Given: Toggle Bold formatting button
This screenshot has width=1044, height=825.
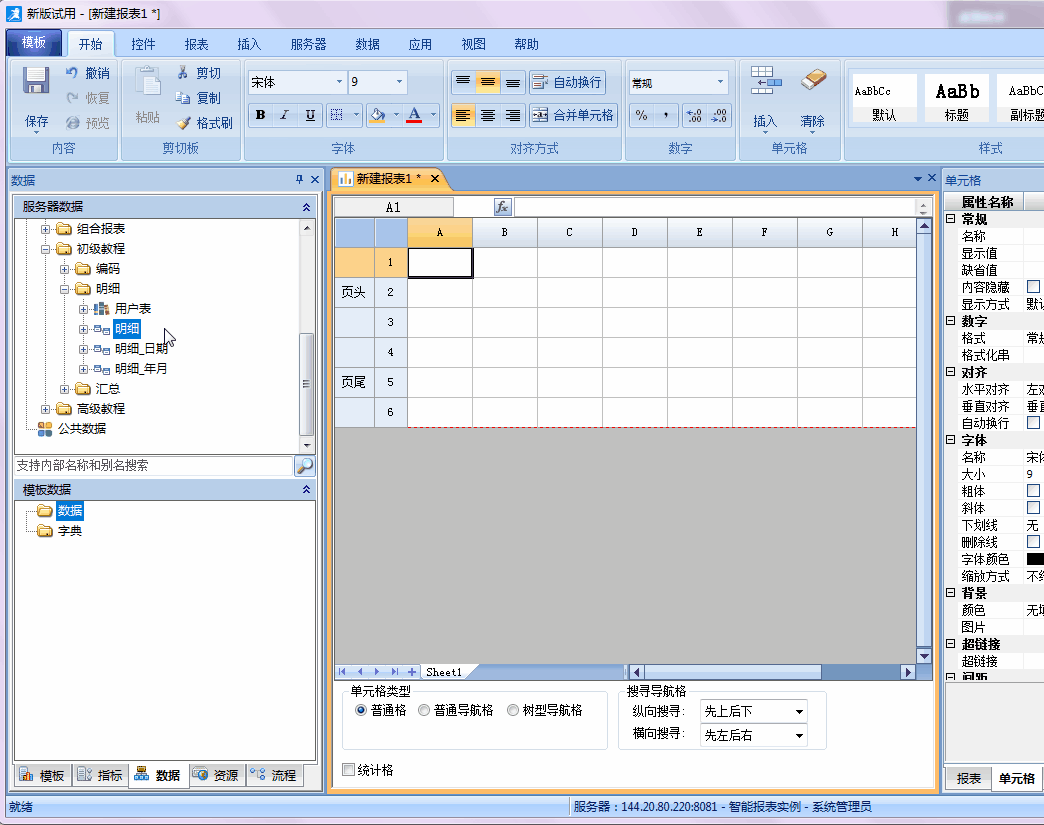Looking at the screenshot, I should pos(260,115).
